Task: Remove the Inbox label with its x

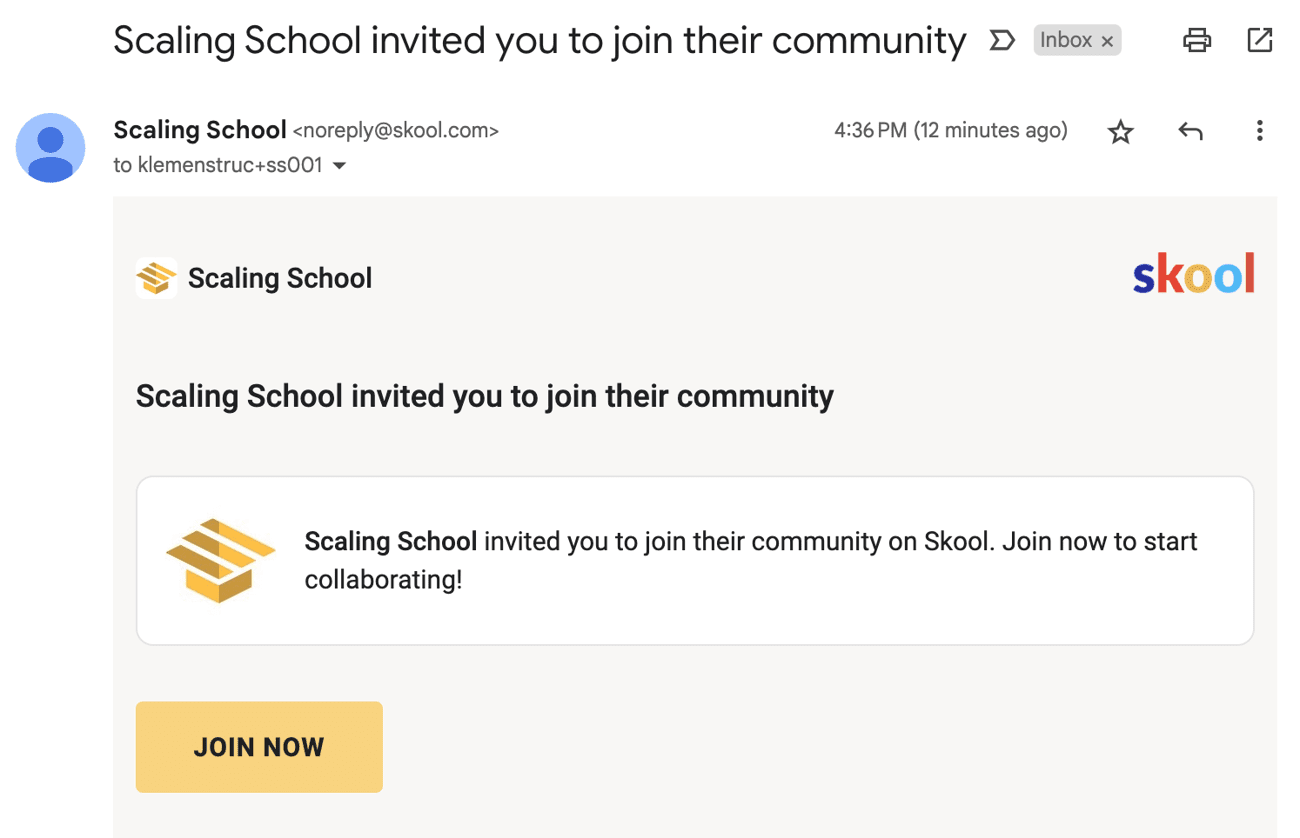Action: (1107, 41)
